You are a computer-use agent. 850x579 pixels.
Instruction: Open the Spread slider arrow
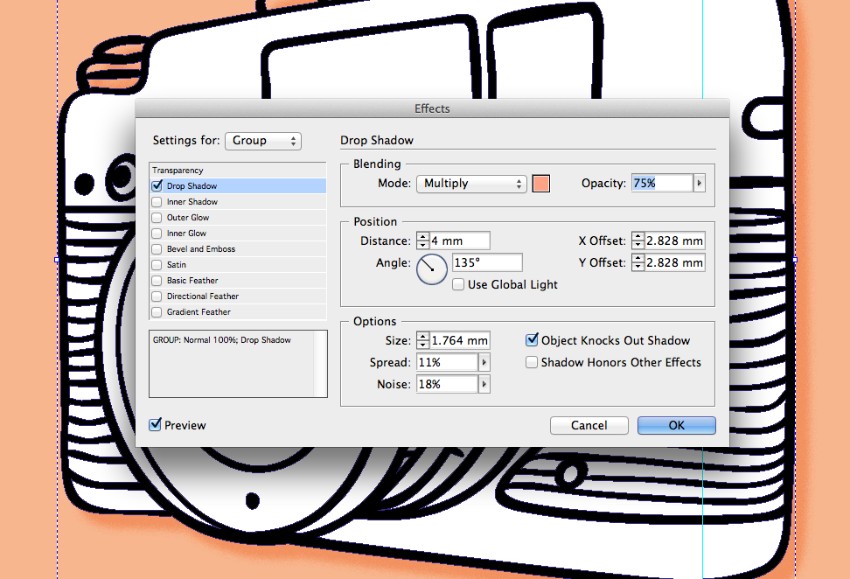[x=484, y=362]
